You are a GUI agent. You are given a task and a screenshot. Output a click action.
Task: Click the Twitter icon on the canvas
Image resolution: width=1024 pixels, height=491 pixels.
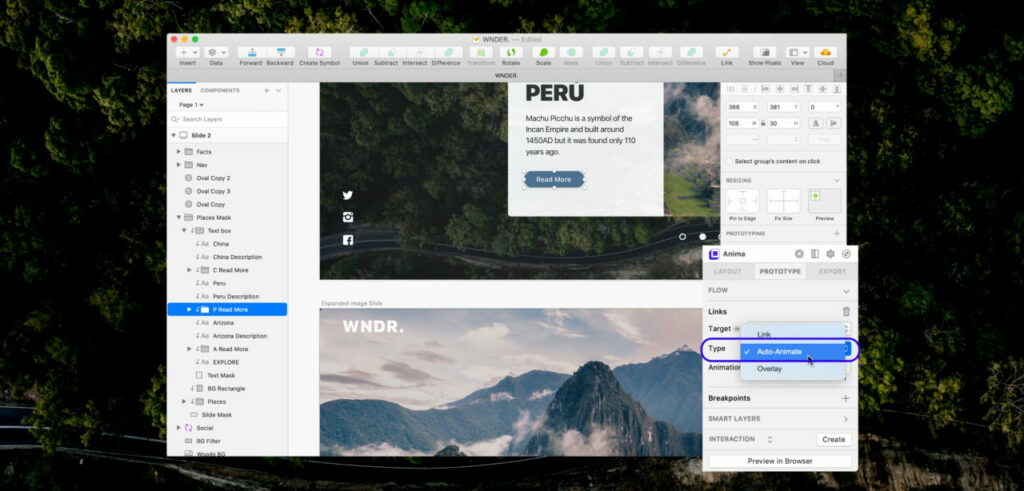coord(348,196)
